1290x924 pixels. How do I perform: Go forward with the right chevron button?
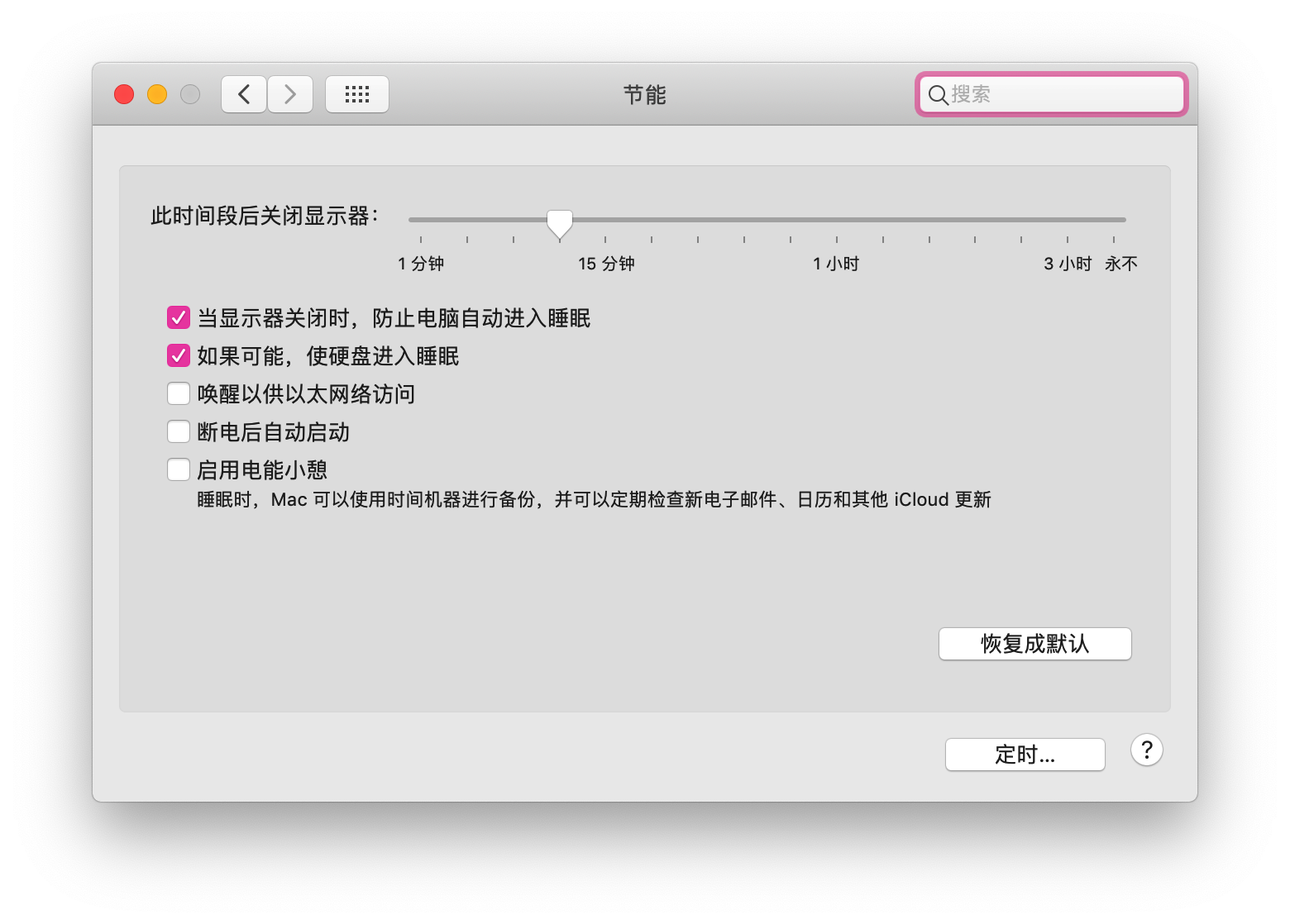click(290, 94)
